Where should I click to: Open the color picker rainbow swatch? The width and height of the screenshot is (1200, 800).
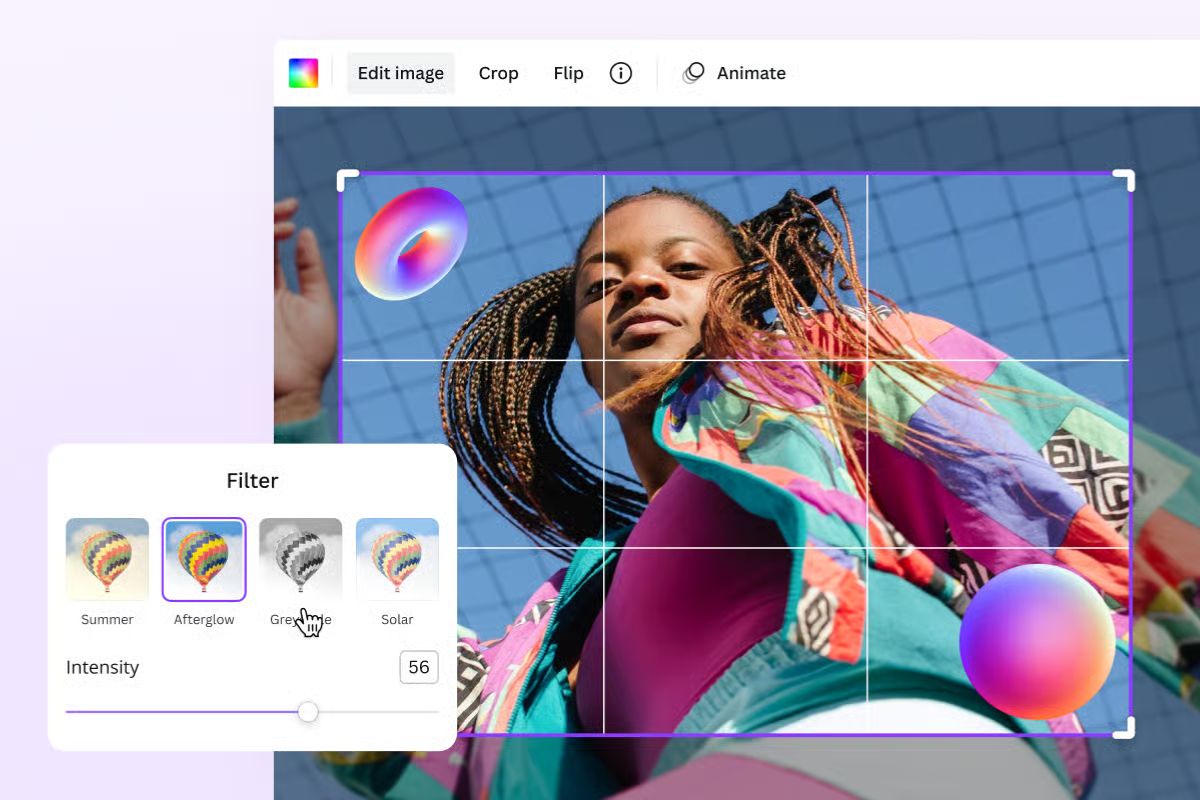(x=303, y=72)
